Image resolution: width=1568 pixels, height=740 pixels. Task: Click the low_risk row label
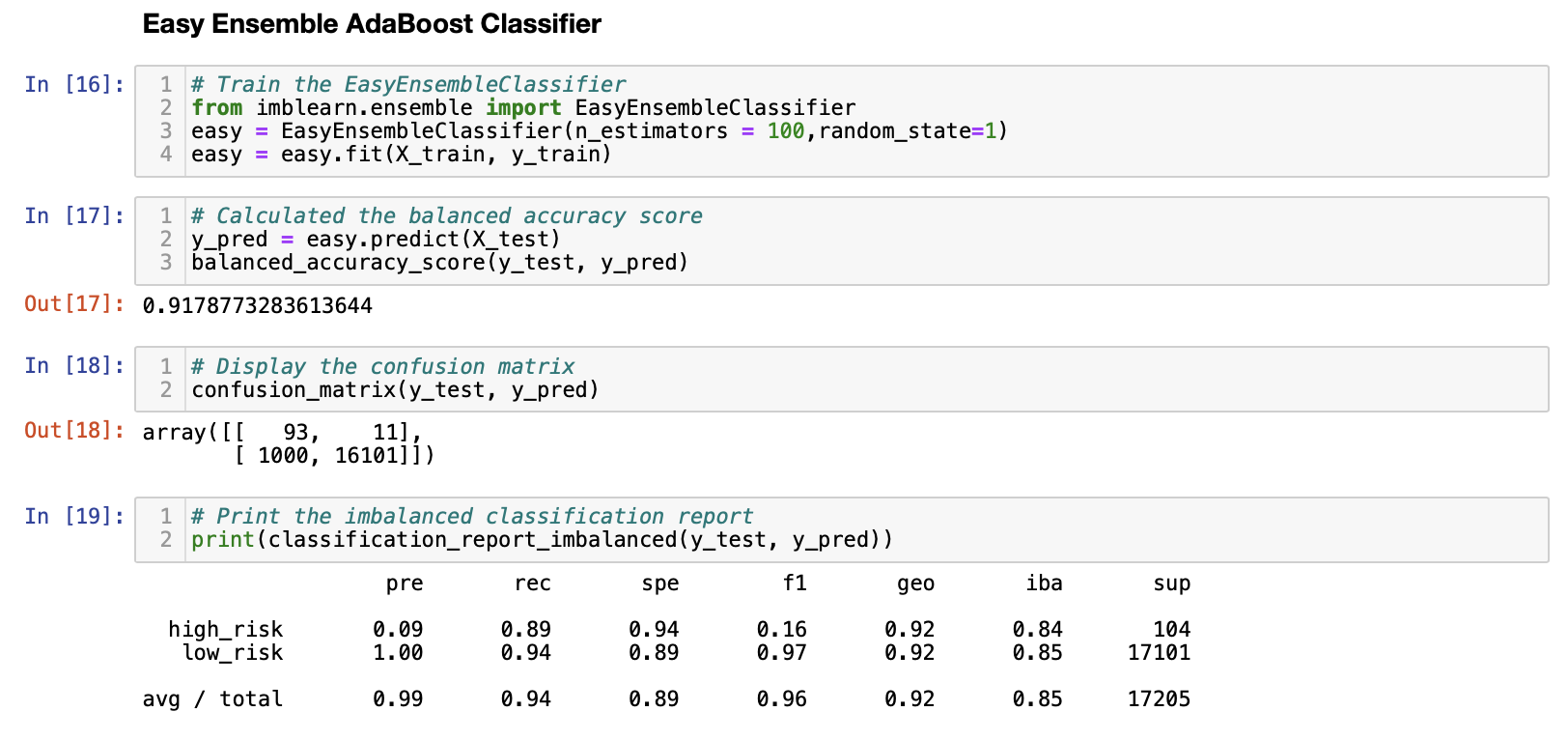pos(233,652)
